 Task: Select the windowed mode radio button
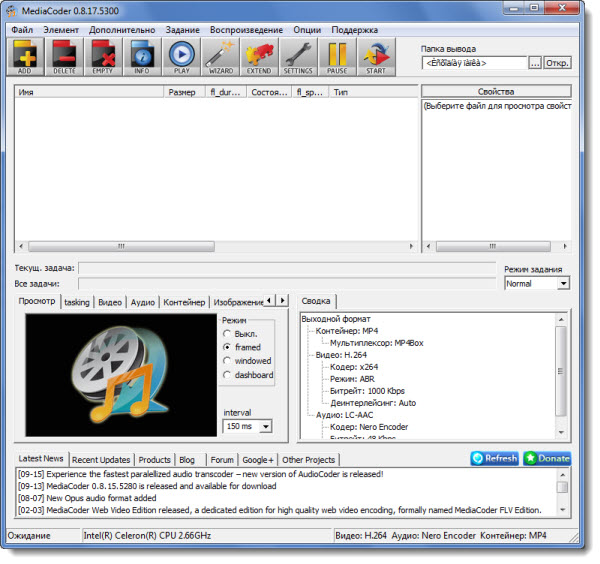(x=228, y=361)
